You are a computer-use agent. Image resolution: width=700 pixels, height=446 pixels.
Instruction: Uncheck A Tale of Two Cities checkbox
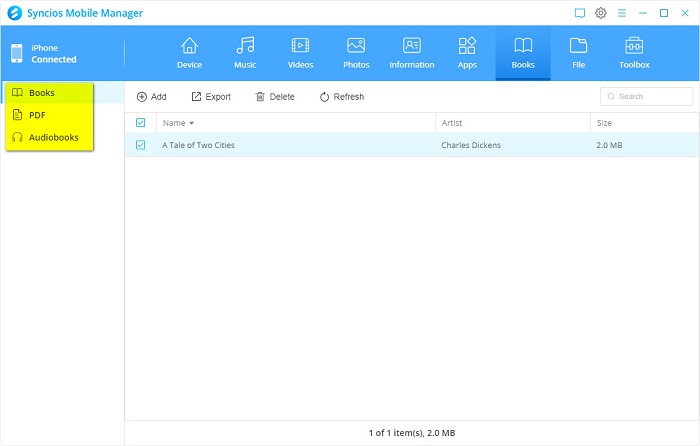(x=140, y=145)
